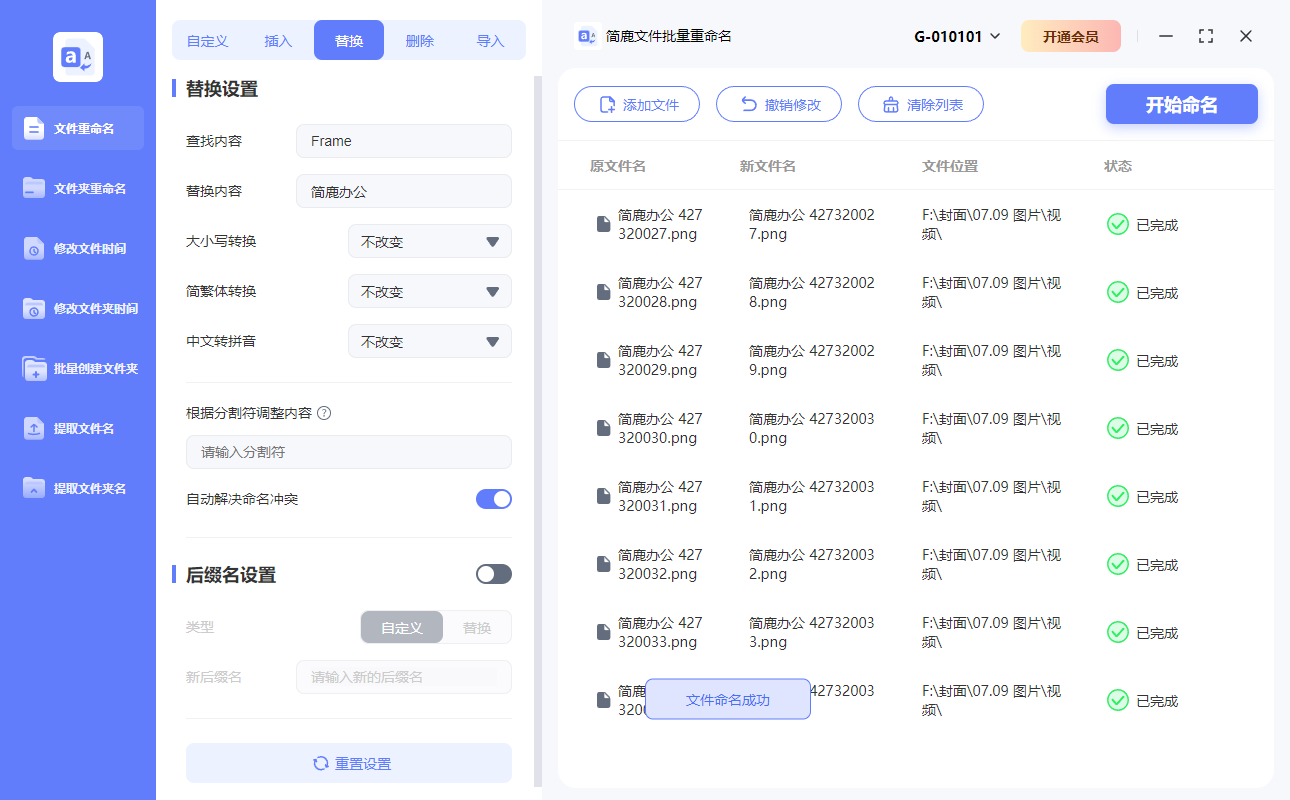Expand the G-010101 account dropdown
This screenshot has height=800, width=1290.
pyautogui.click(x=957, y=36)
